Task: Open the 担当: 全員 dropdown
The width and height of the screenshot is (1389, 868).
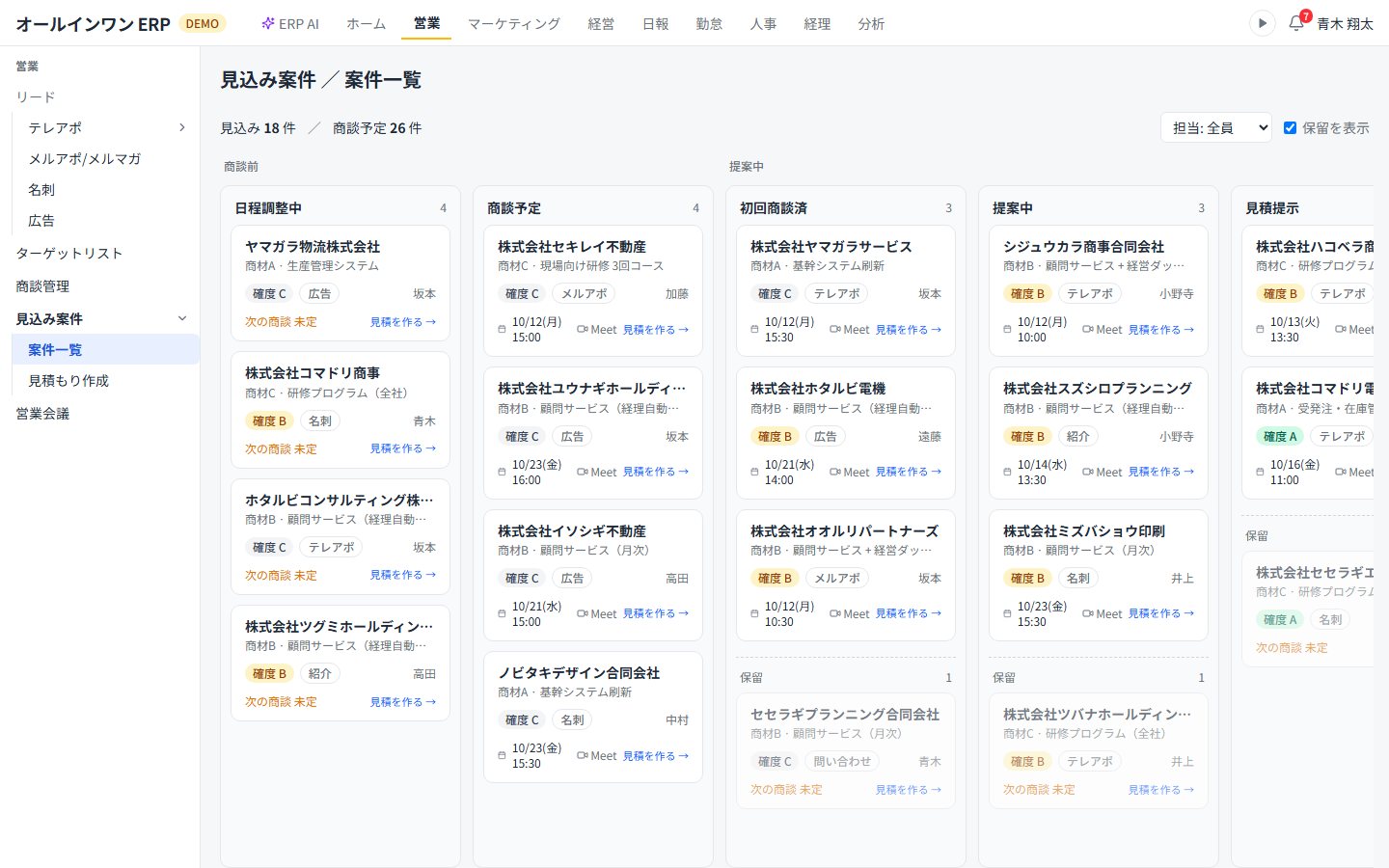Action: pos(1216,127)
